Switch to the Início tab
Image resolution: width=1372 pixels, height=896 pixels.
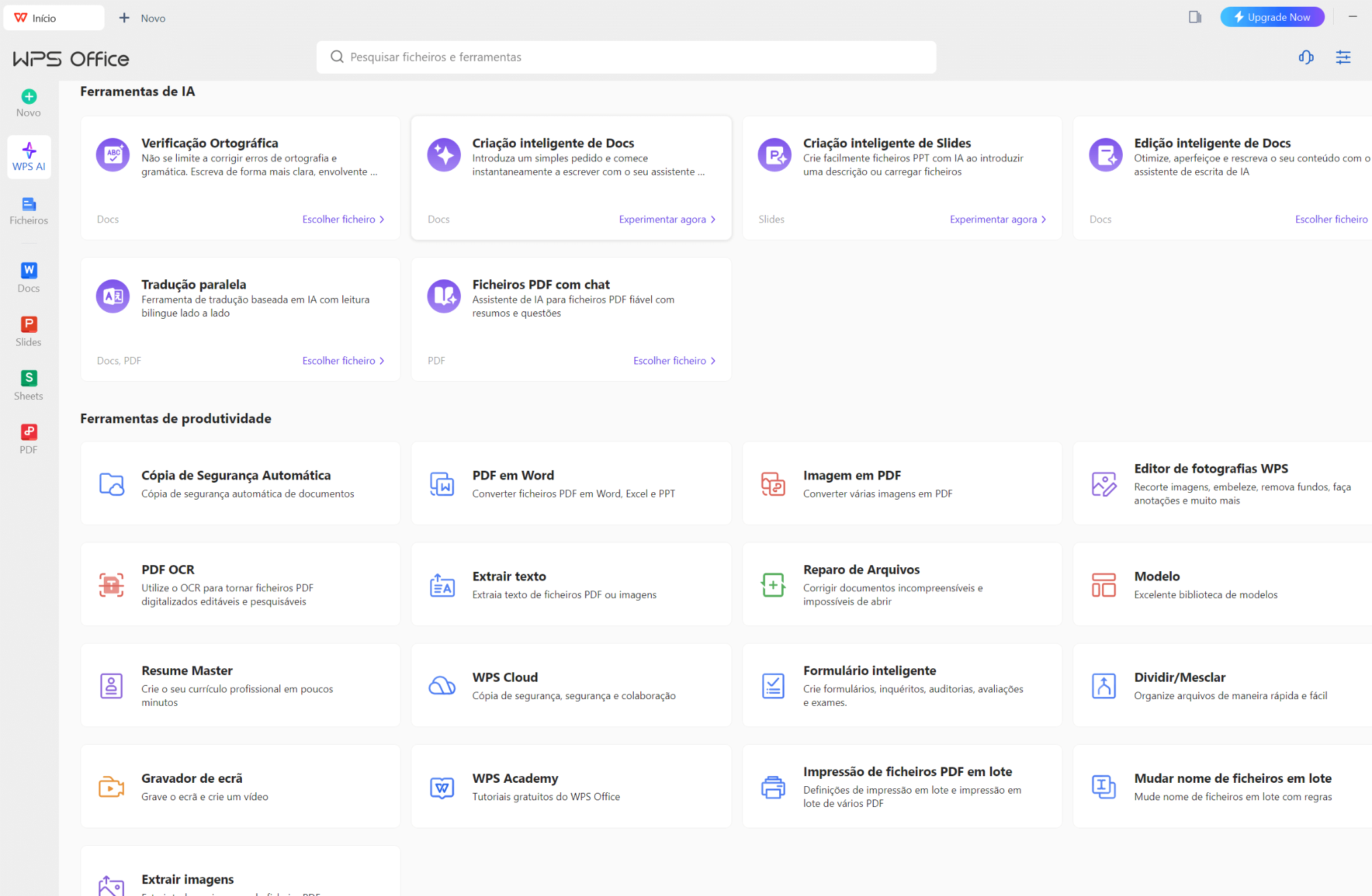click(54, 18)
